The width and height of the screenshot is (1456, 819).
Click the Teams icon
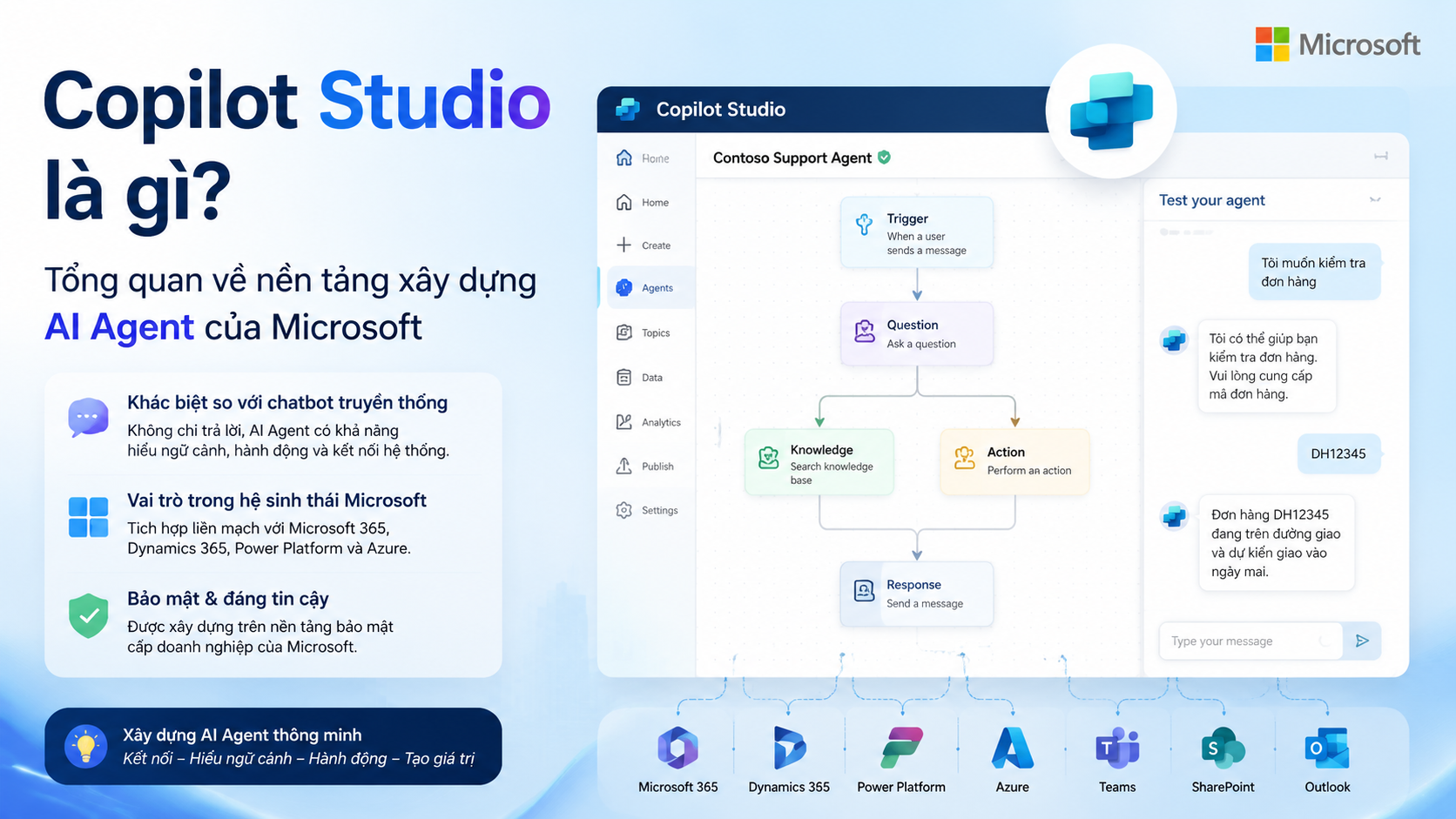pos(1117,748)
